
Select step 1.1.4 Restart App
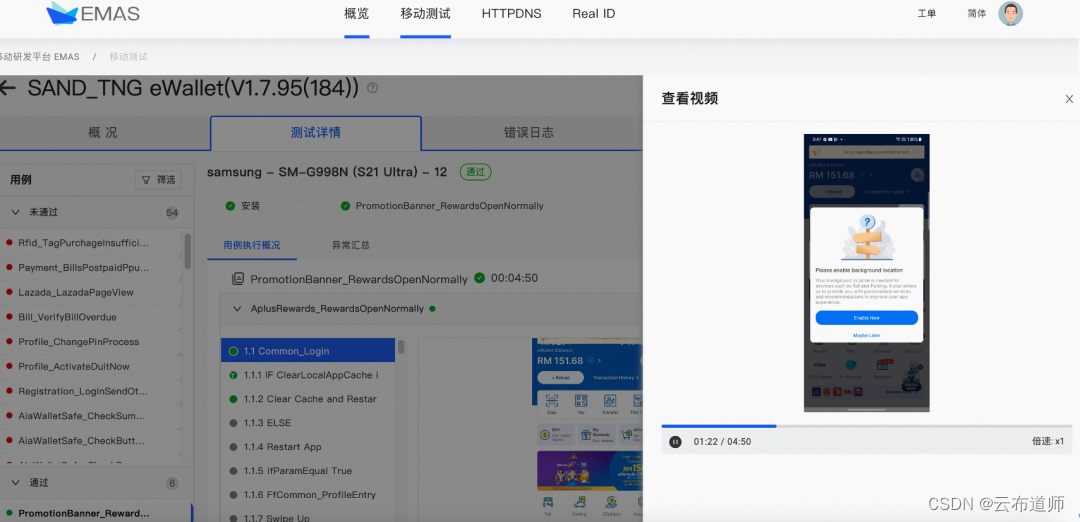coord(309,447)
